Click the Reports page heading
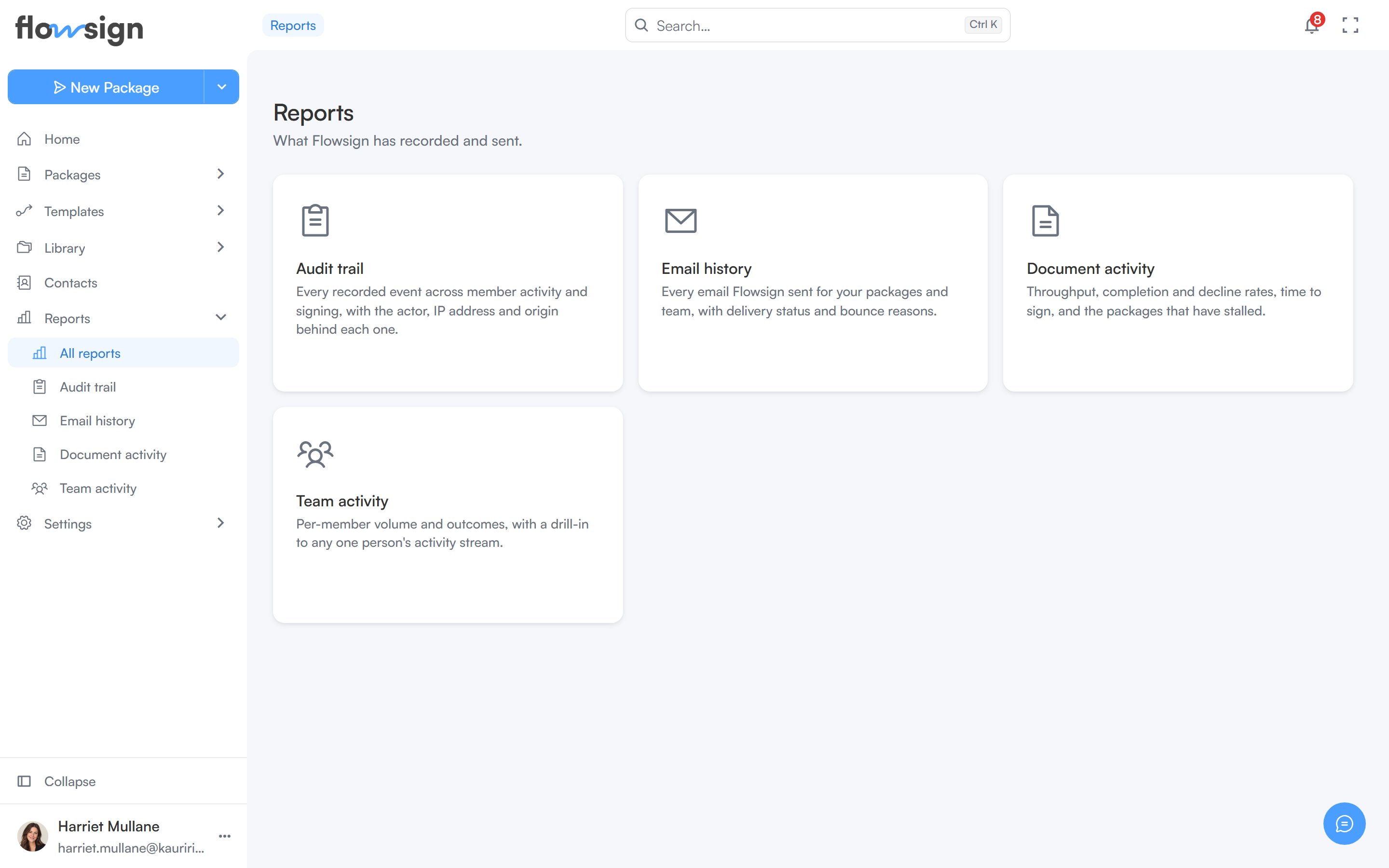The image size is (1389, 868). (x=313, y=112)
